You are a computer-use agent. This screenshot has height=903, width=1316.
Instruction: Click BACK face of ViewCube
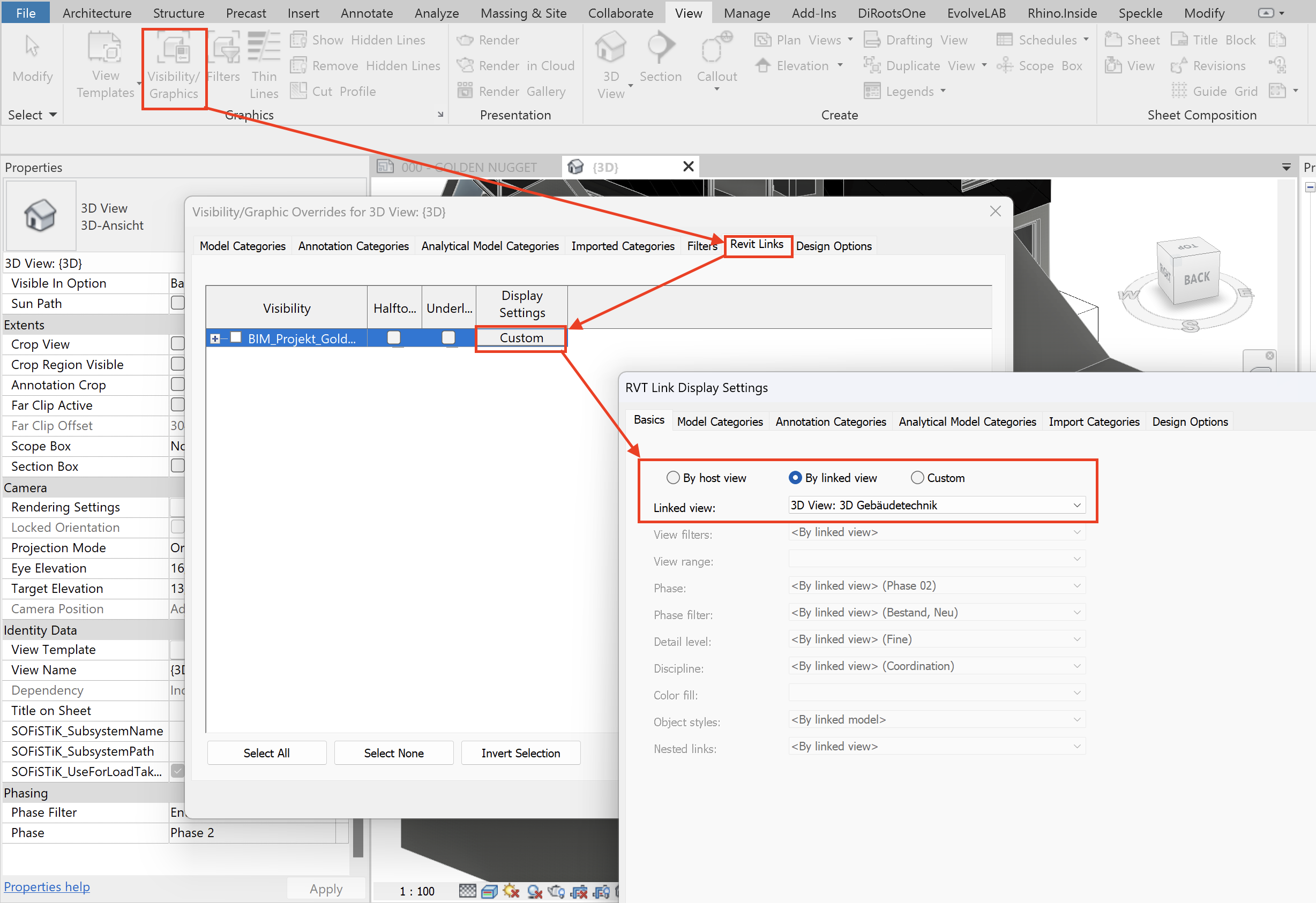pyautogui.click(x=1196, y=279)
